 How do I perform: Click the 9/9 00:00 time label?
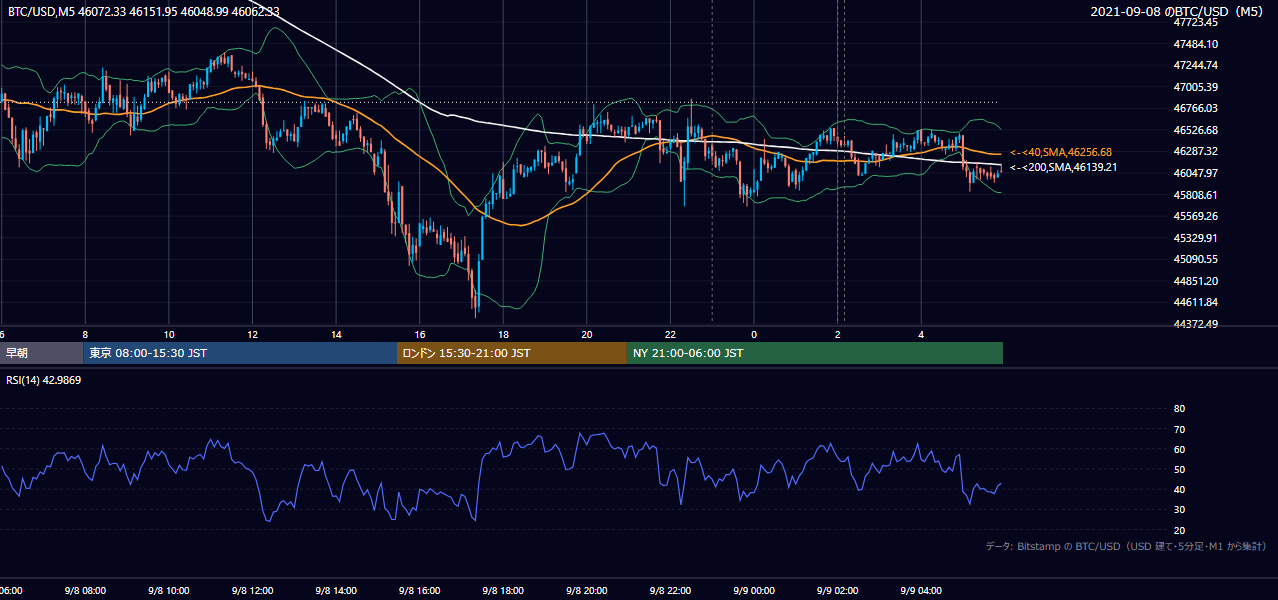(754, 591)
